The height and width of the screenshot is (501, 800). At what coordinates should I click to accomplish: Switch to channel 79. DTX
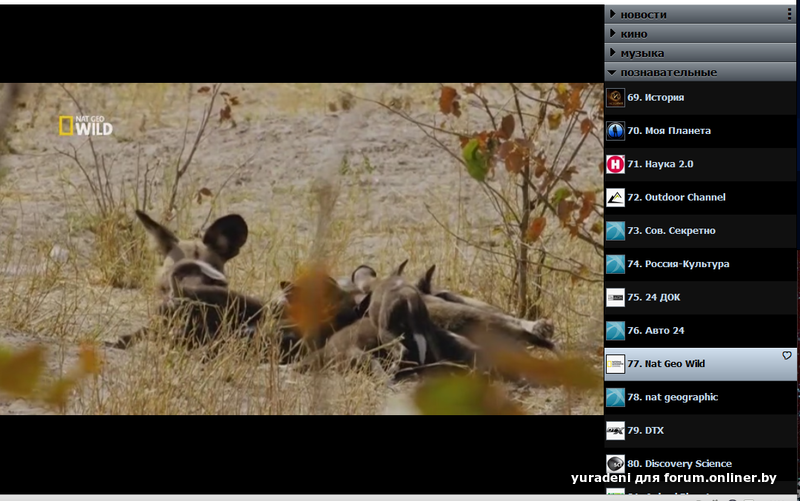coord(700,431)
